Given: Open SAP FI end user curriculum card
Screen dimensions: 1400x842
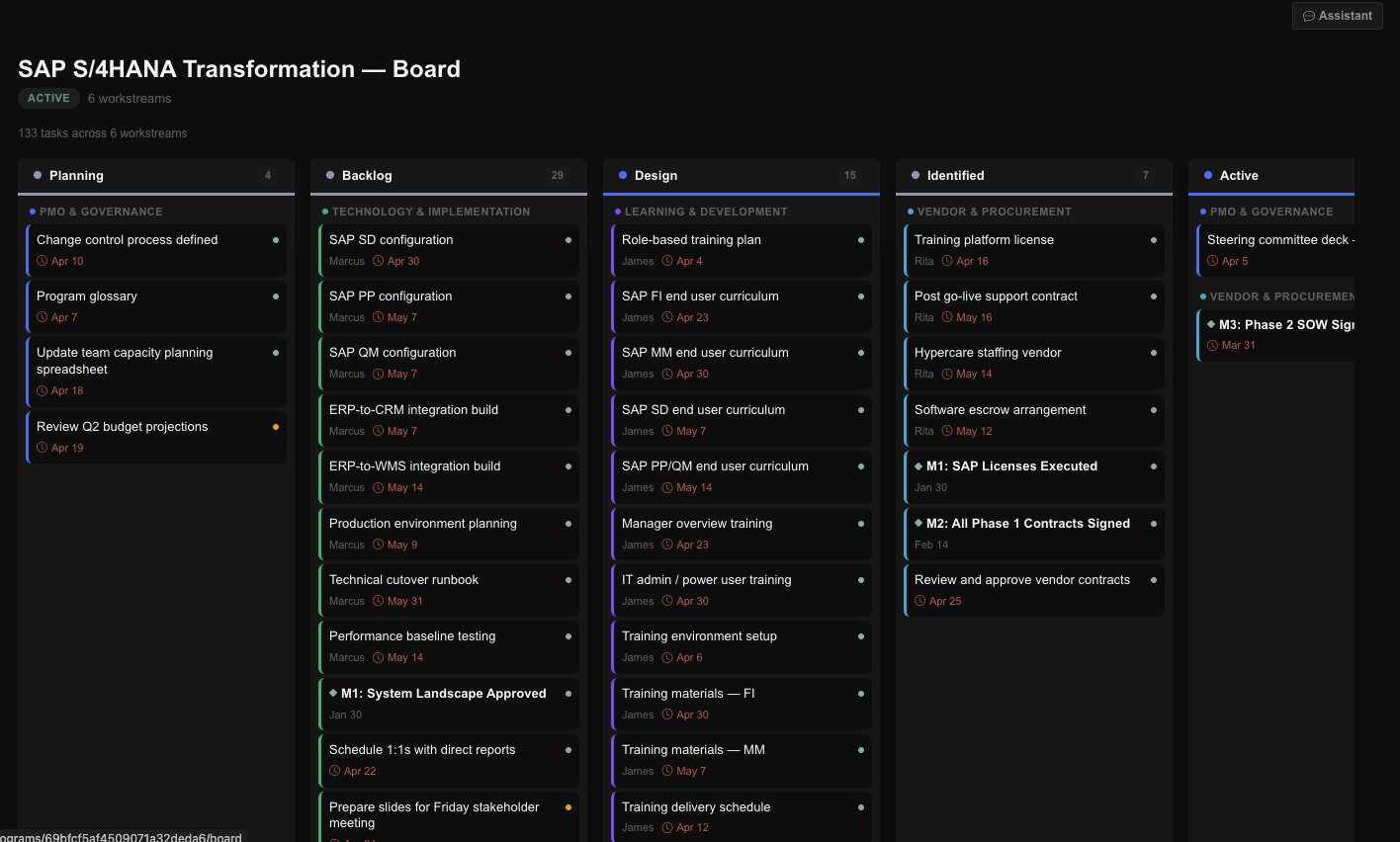Looking at the screenshot, I should click(742, 306).
